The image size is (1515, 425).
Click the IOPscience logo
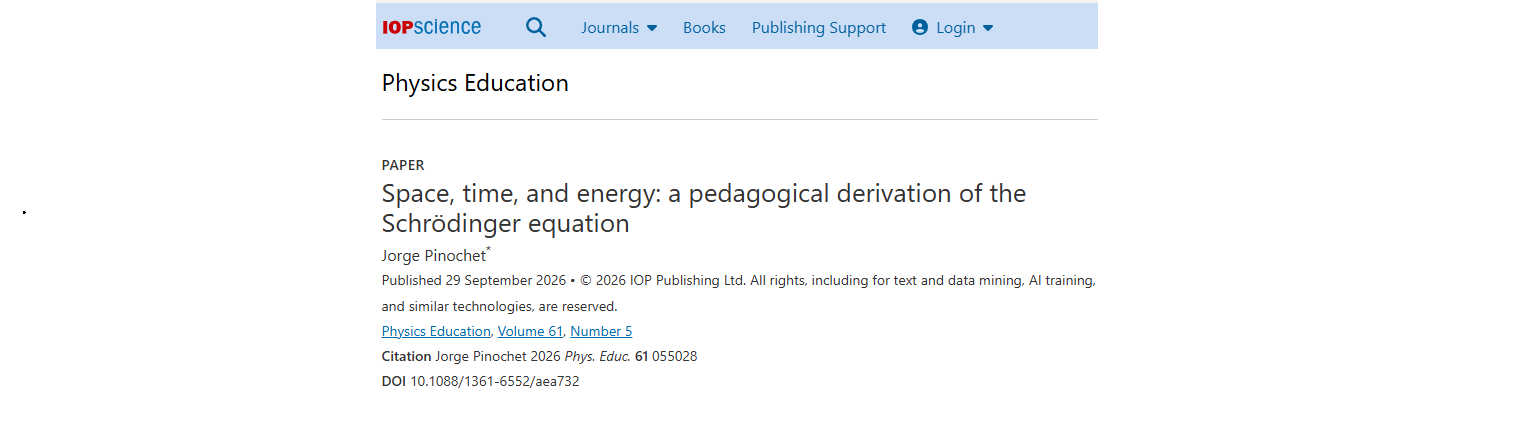pyautogui.click(x=431, y=27)
